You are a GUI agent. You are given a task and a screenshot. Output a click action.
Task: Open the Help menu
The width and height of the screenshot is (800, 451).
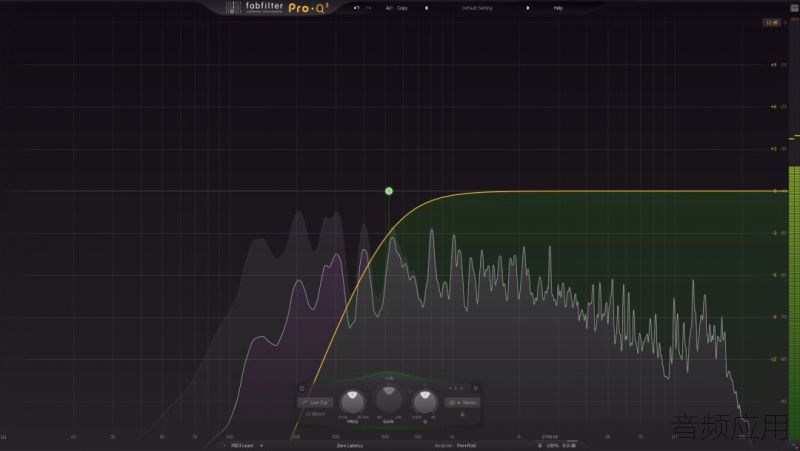558,8
